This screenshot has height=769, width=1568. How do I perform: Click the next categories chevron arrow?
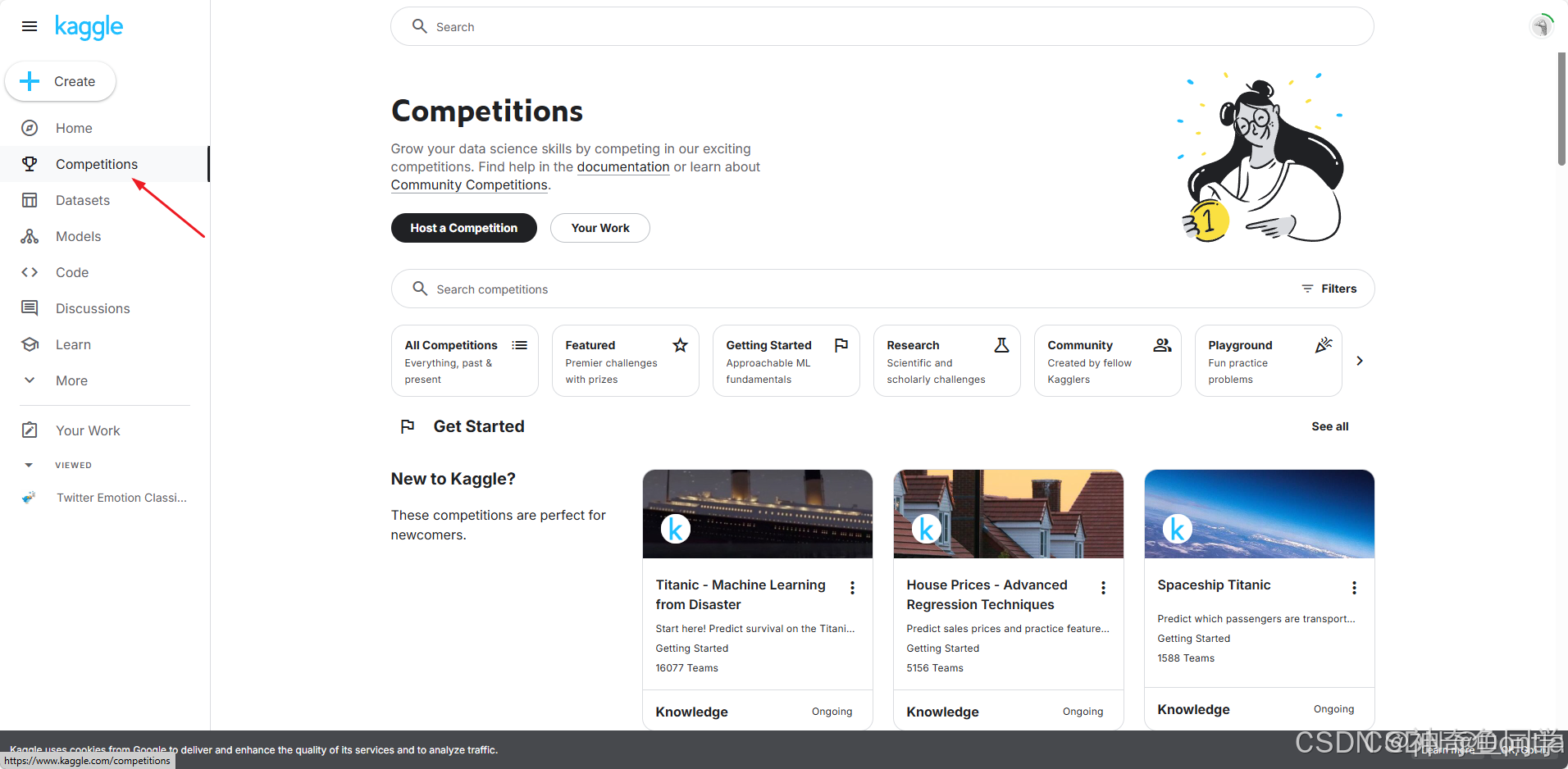point(1360,361)
